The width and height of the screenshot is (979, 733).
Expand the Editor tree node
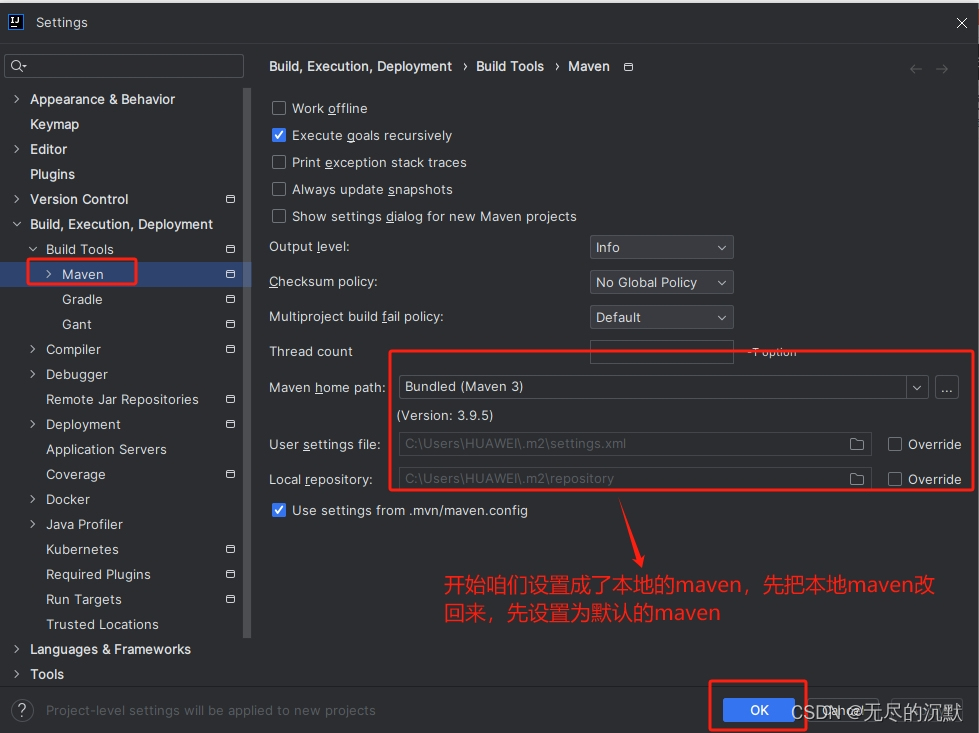pos(17,149)
